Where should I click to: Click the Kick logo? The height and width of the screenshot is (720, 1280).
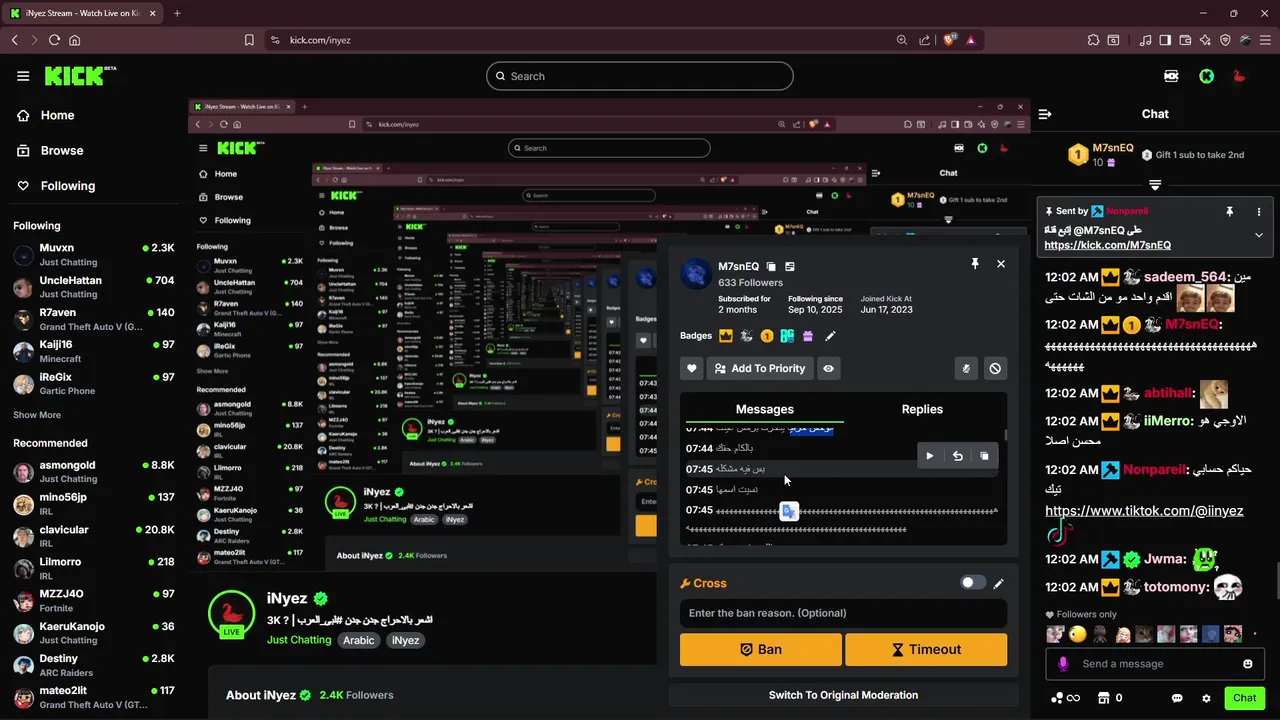coord(80,76)
